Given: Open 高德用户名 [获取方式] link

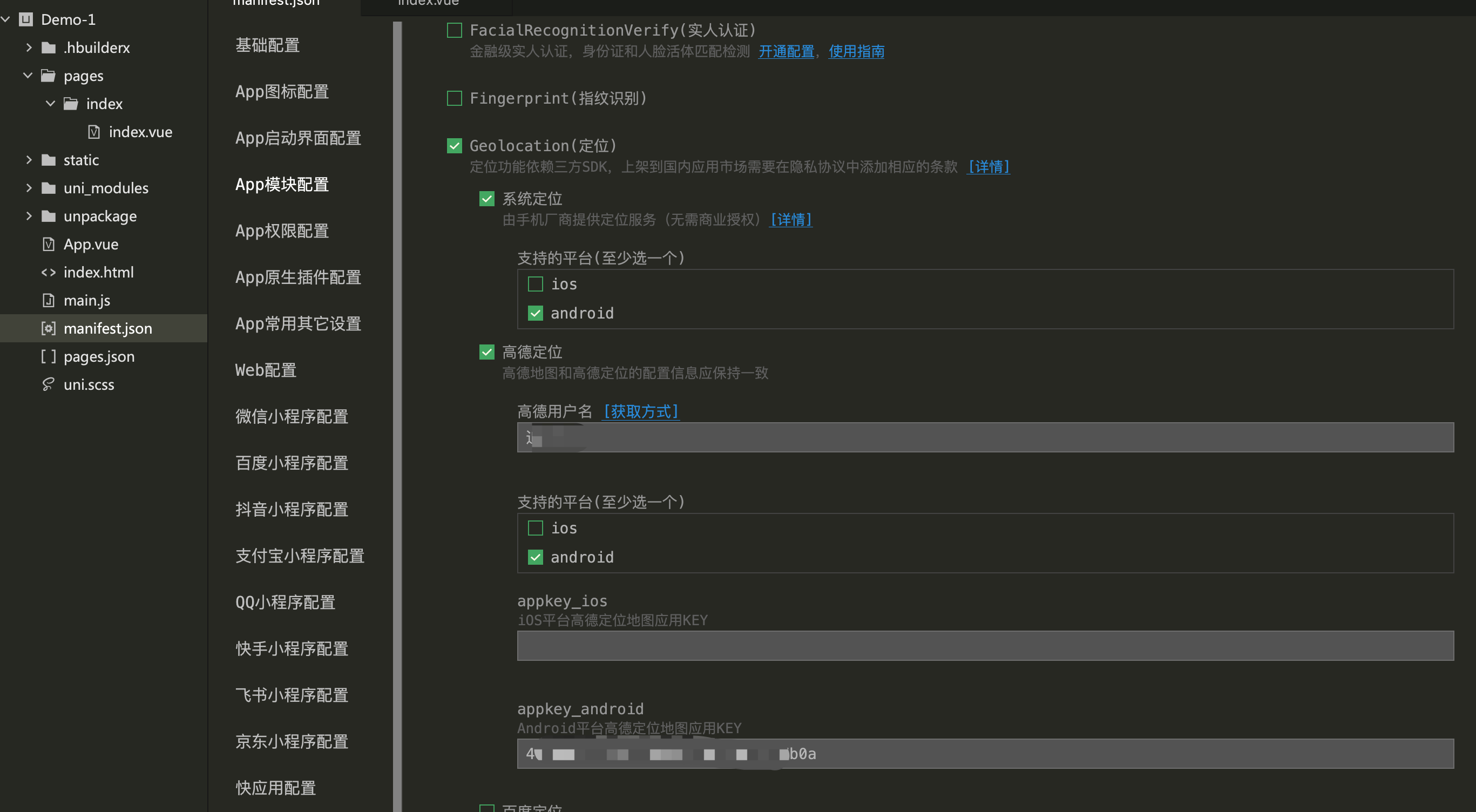Looking at the screenshot, I should [641, 411].
